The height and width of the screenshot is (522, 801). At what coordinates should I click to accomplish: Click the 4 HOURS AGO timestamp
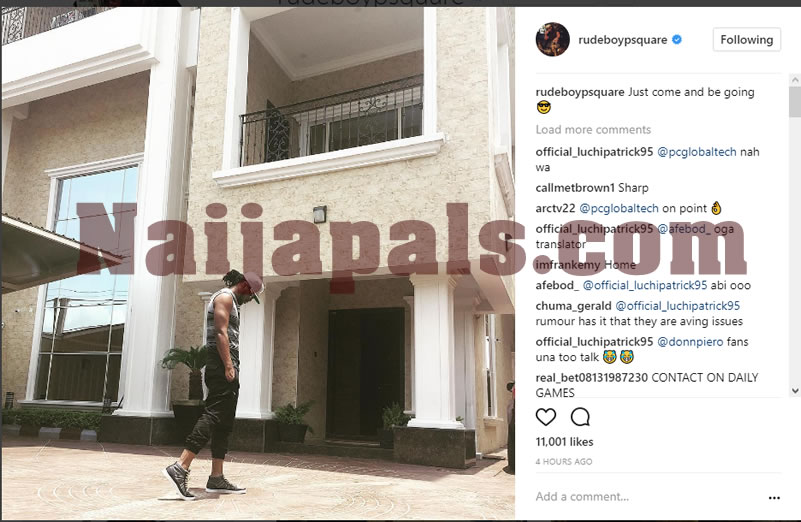pyautogui.click(x=563, y=462)
